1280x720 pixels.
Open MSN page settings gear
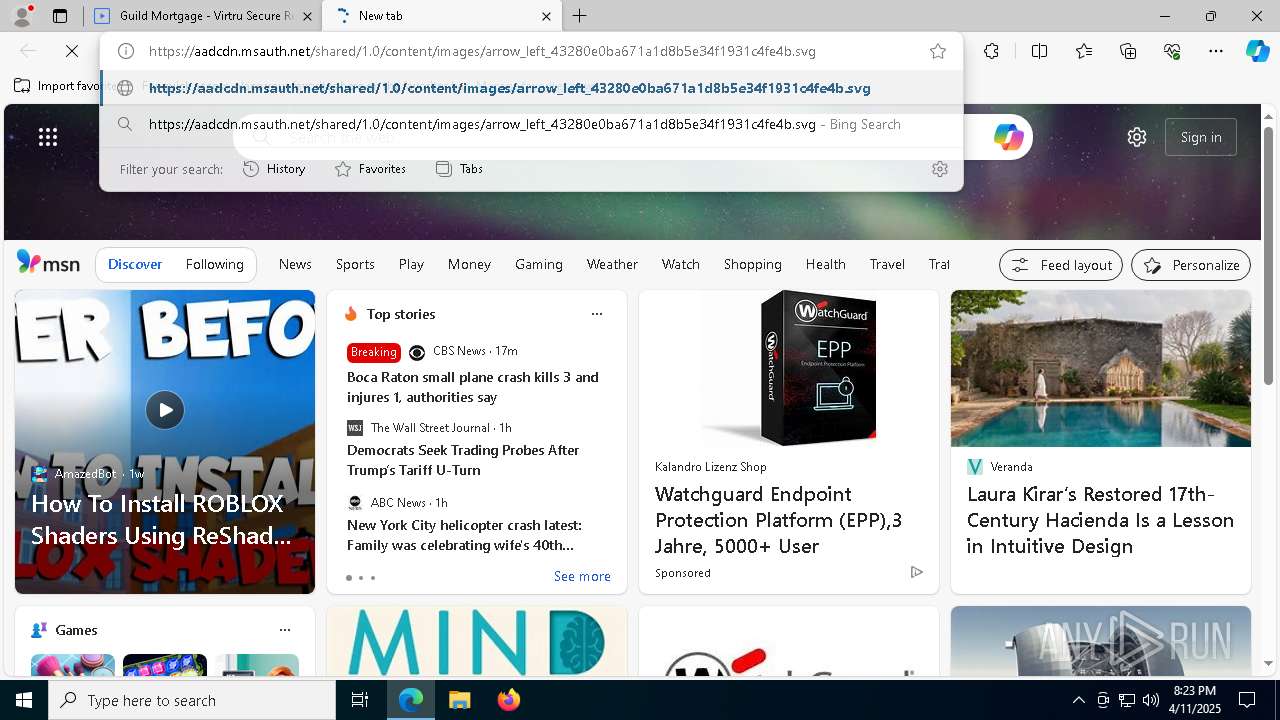click(x=1137, y=137)
